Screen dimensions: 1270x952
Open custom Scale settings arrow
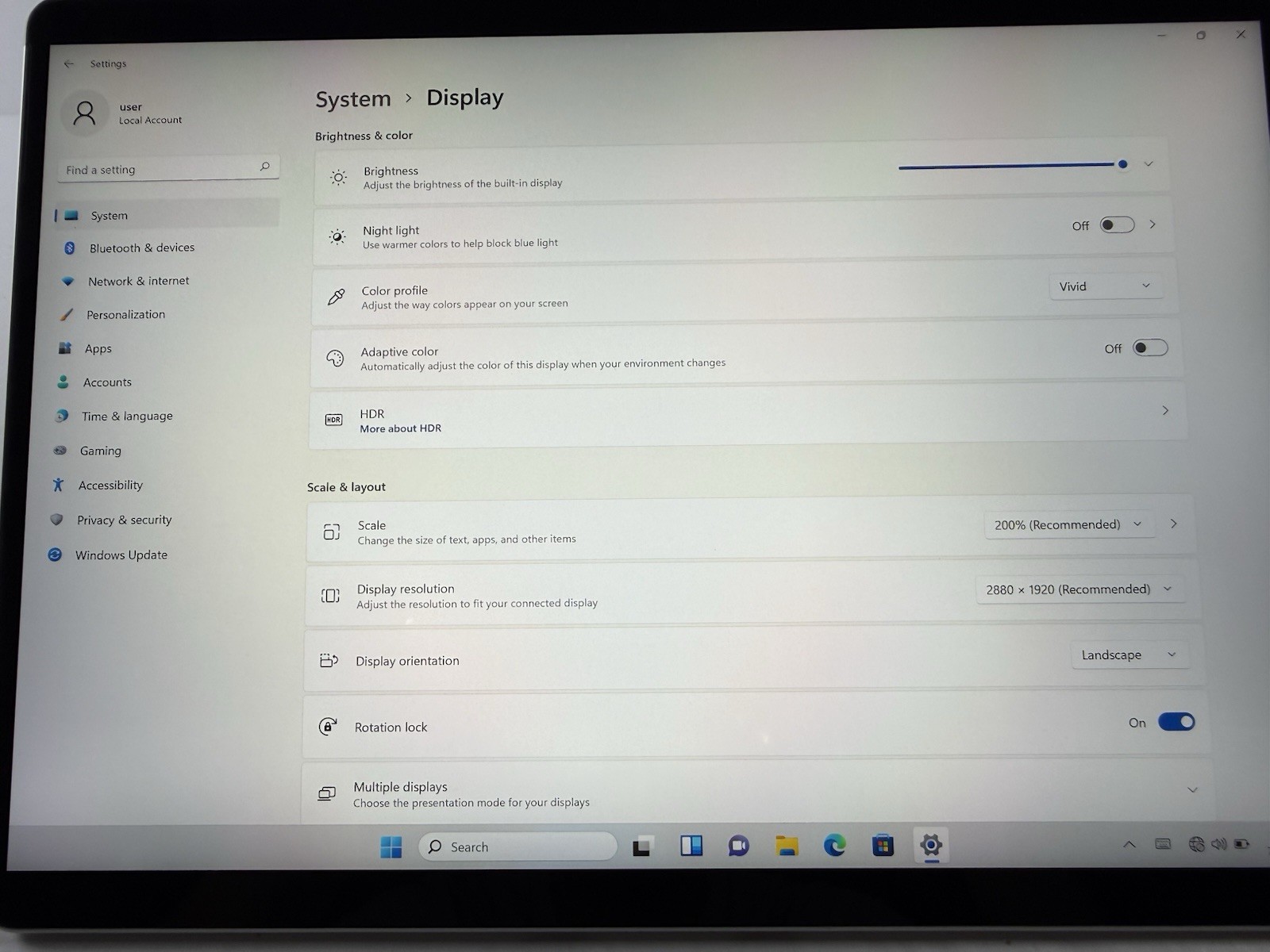point(1174,524)
